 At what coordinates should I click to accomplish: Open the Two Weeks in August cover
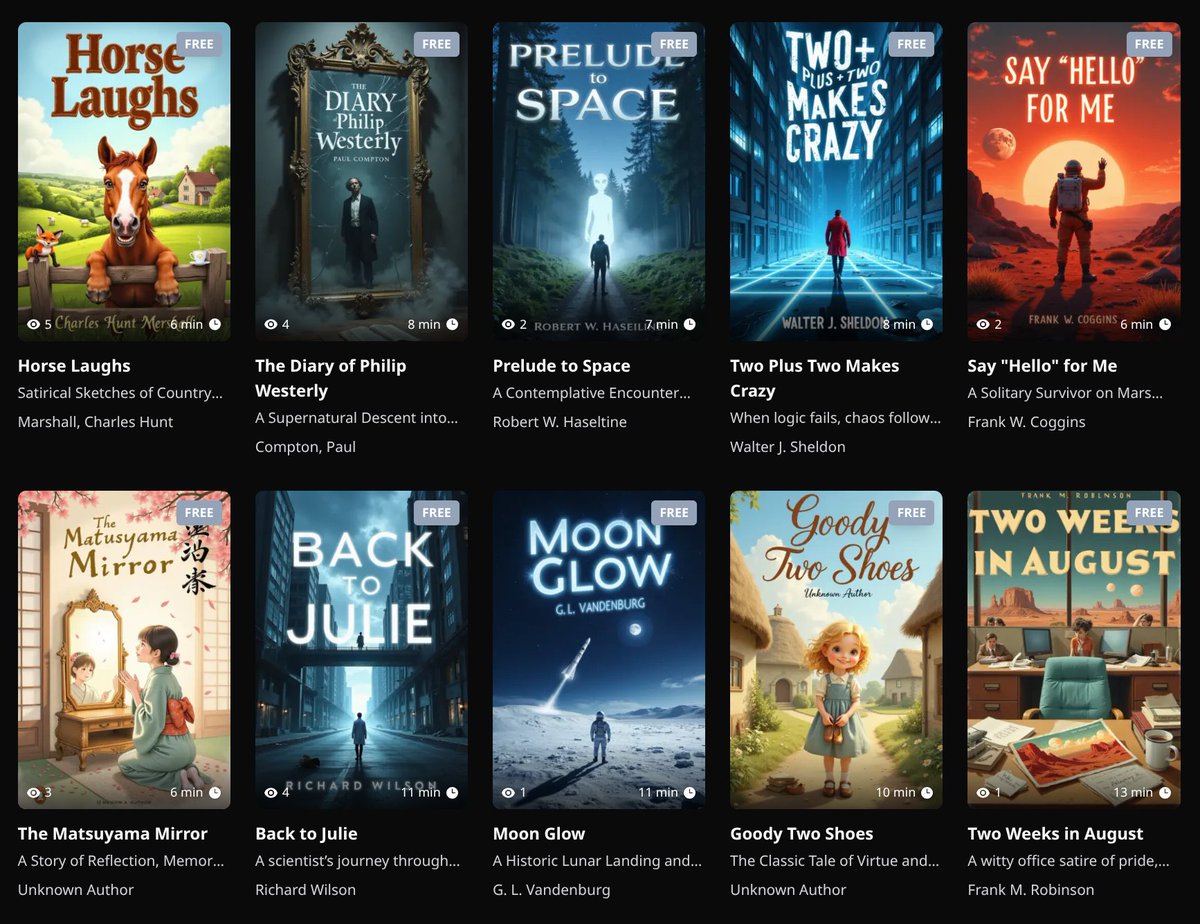pos(1074,650)
